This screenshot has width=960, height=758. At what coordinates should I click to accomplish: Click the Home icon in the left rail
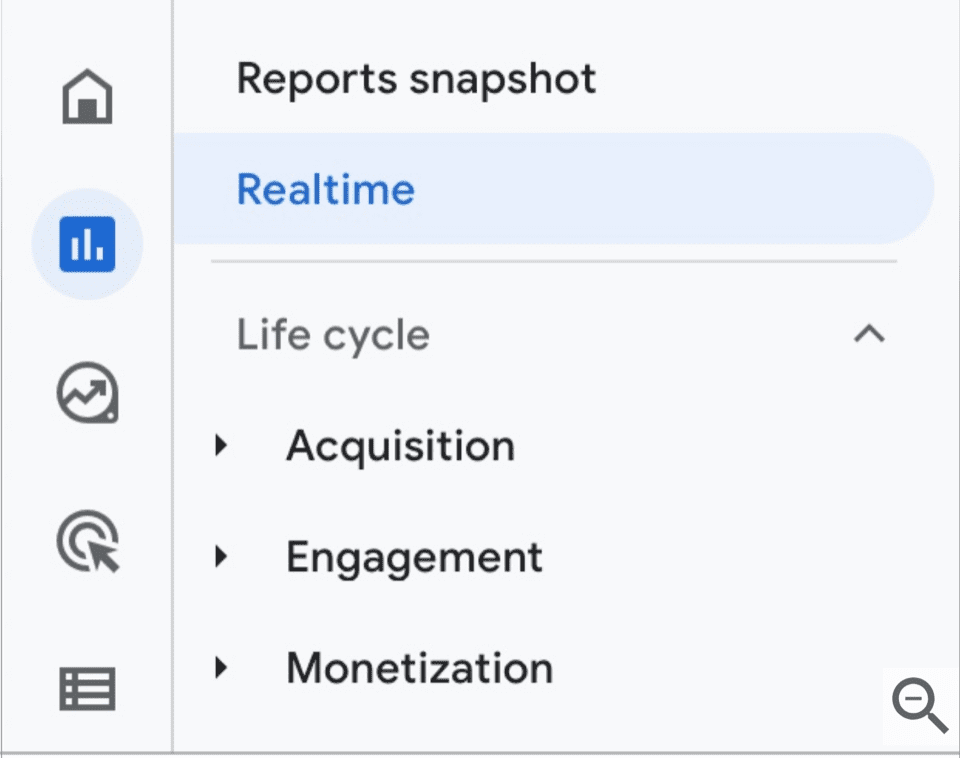[88, 96]
